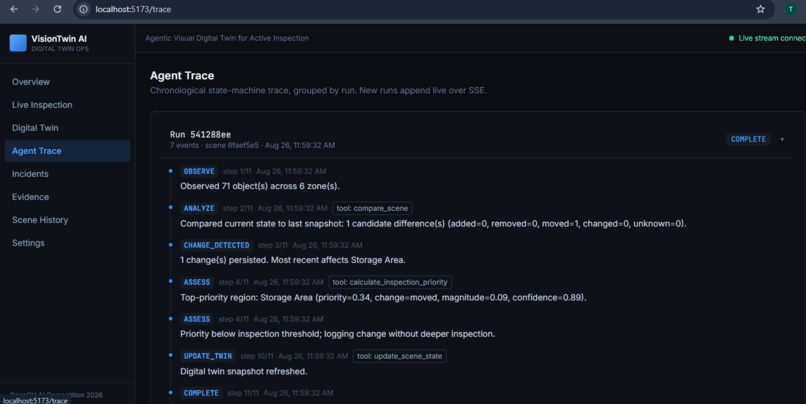This screenshot has width=806, height=404.
Task: Click the 'Top-priority region: Storage Area' message
Action: 383,298
